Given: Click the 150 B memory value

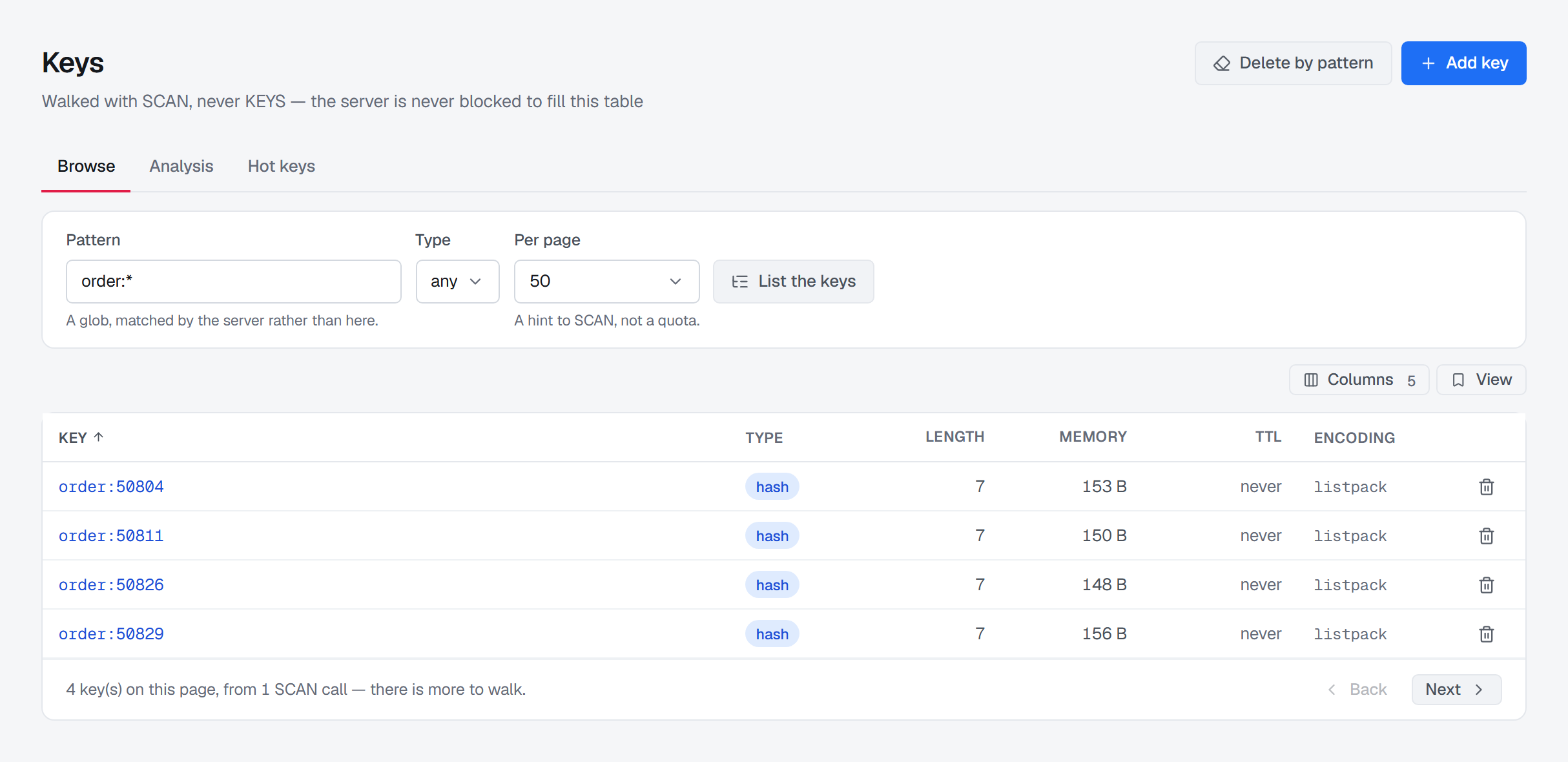Looking at the screenshot, I should (1104, 535).
